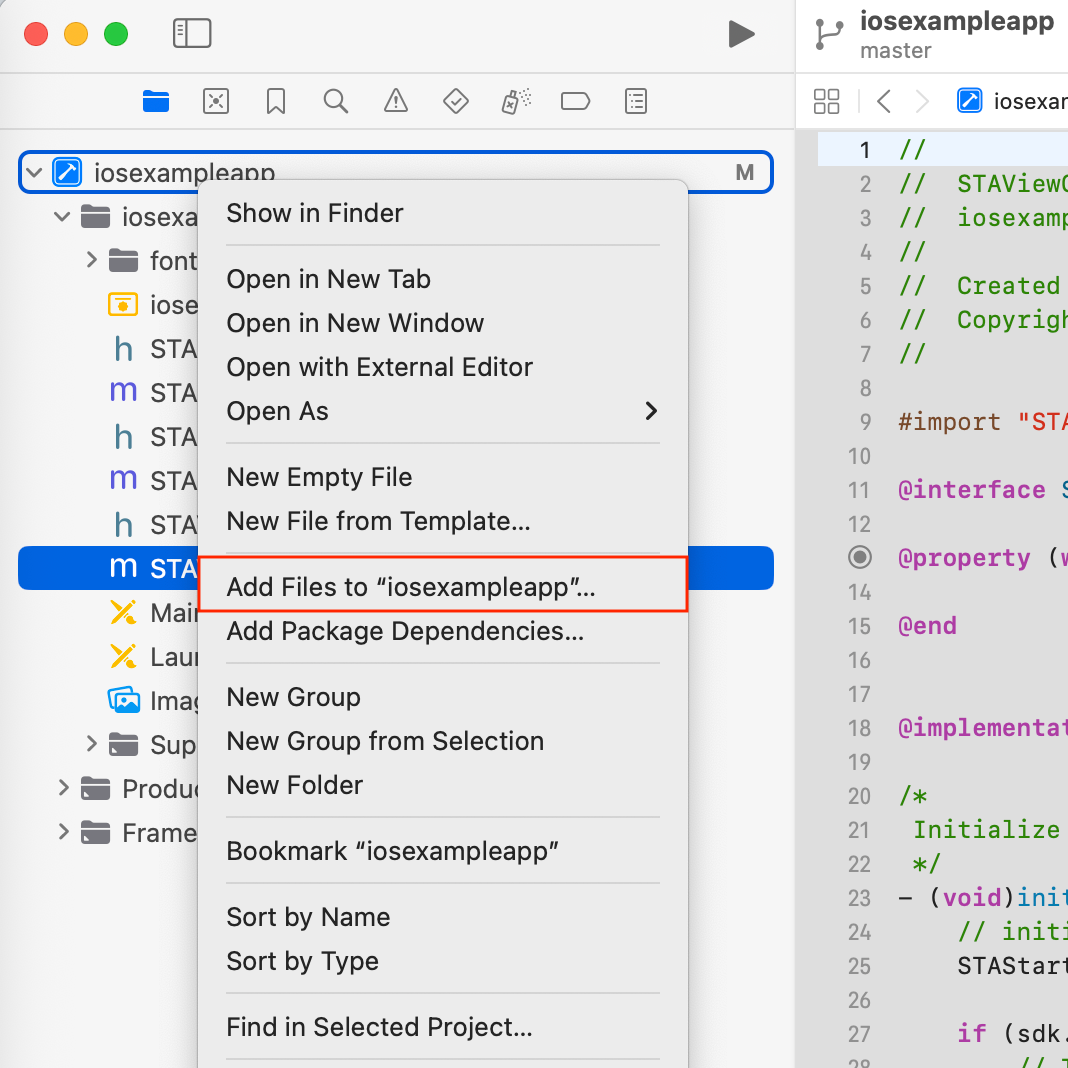Open the Find navigator magnifier
Screen dimensions: 1068x1068
pos(336,101)
